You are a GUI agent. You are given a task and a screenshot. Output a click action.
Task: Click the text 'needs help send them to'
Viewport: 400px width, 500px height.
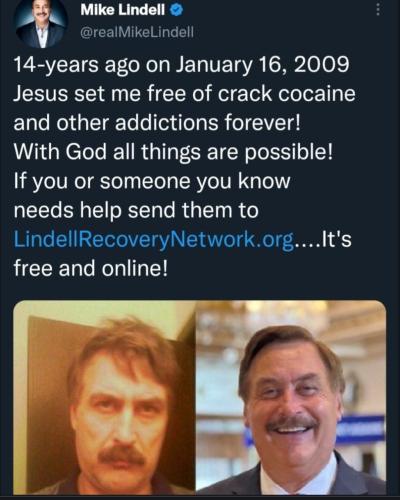click(136, 210)
